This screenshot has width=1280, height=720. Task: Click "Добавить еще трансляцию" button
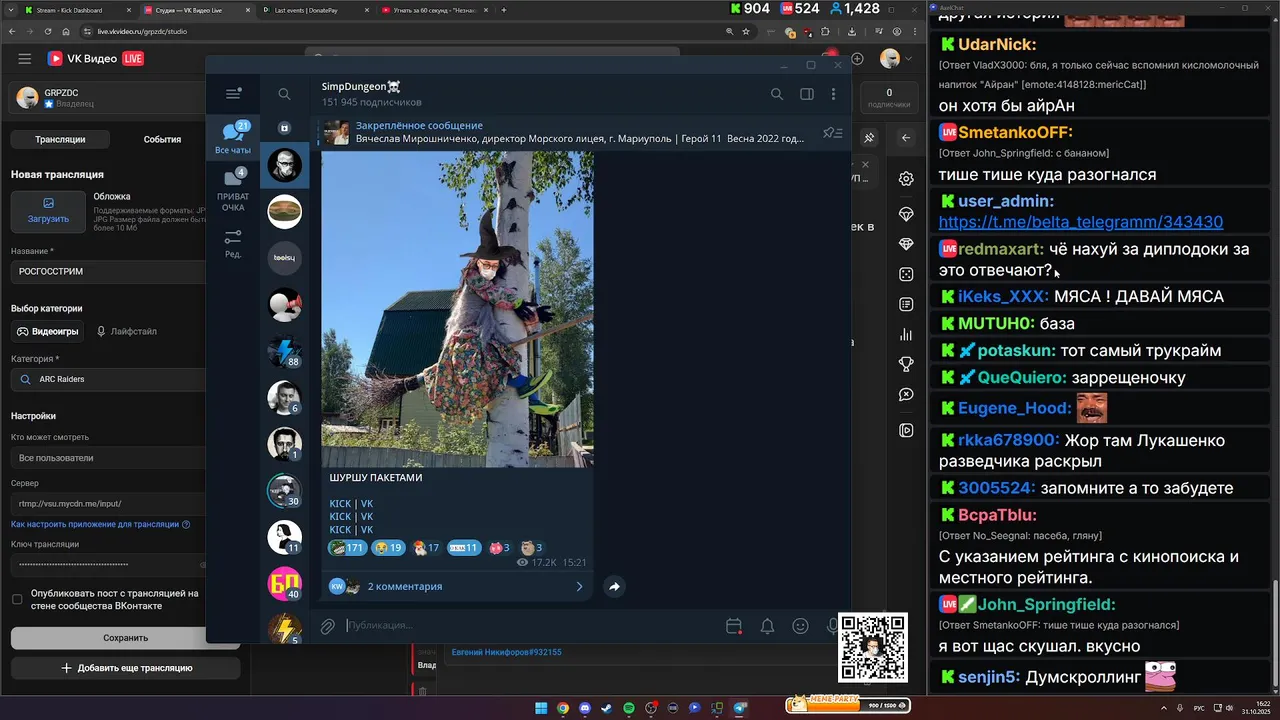point(125,667)
